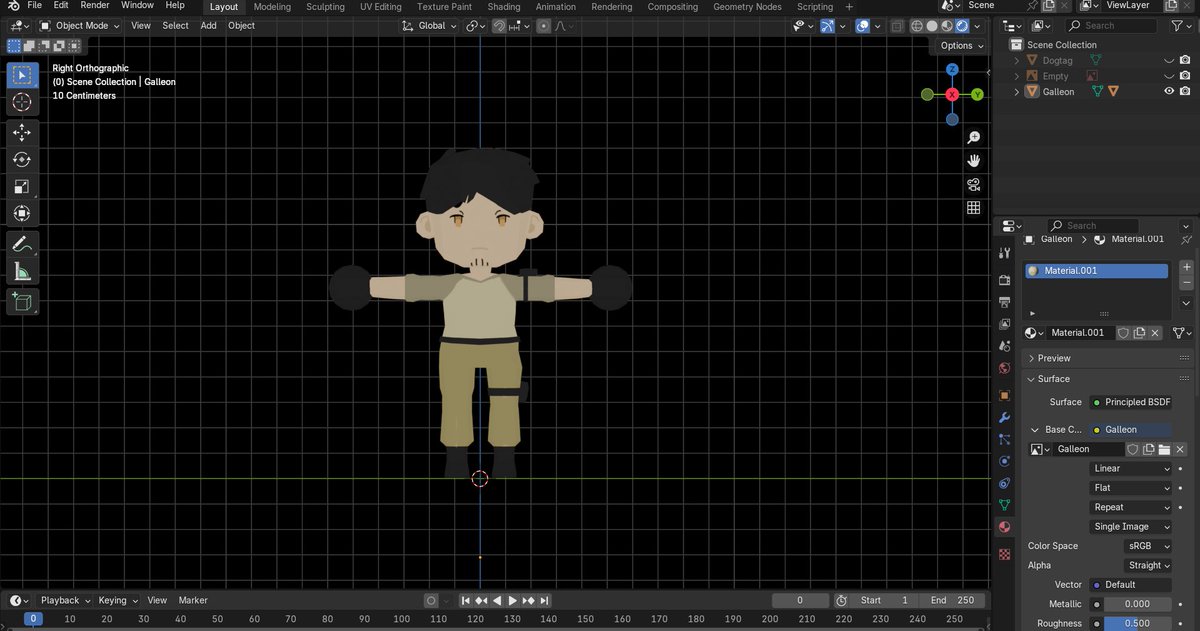Toggle proportional editing
This screenshot has height=631, width=1200.
coord(543,26)
